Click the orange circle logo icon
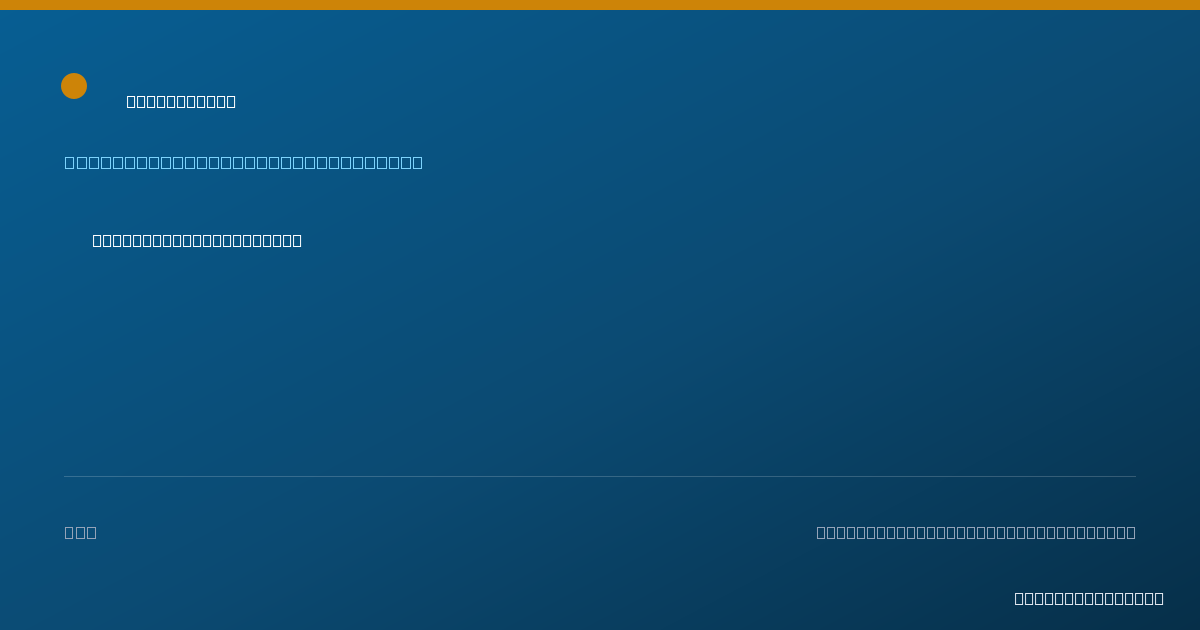 (x=74, y=86)
